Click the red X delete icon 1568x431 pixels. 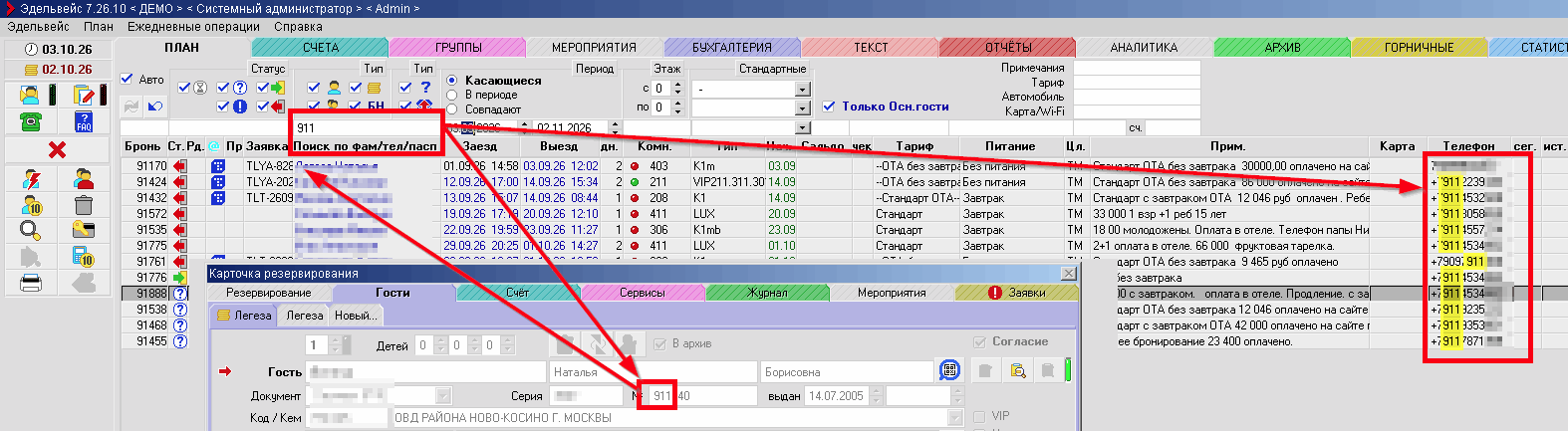[57, 149]
